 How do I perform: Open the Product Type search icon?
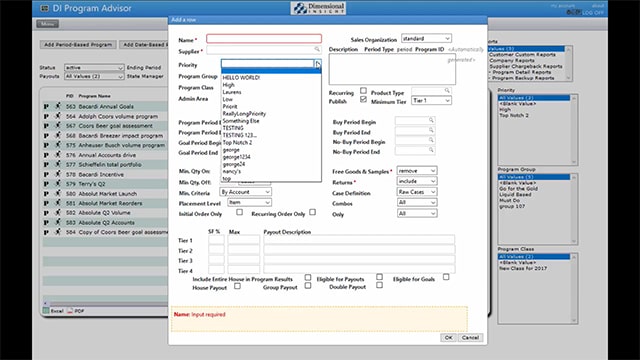[x=447, y=91]
